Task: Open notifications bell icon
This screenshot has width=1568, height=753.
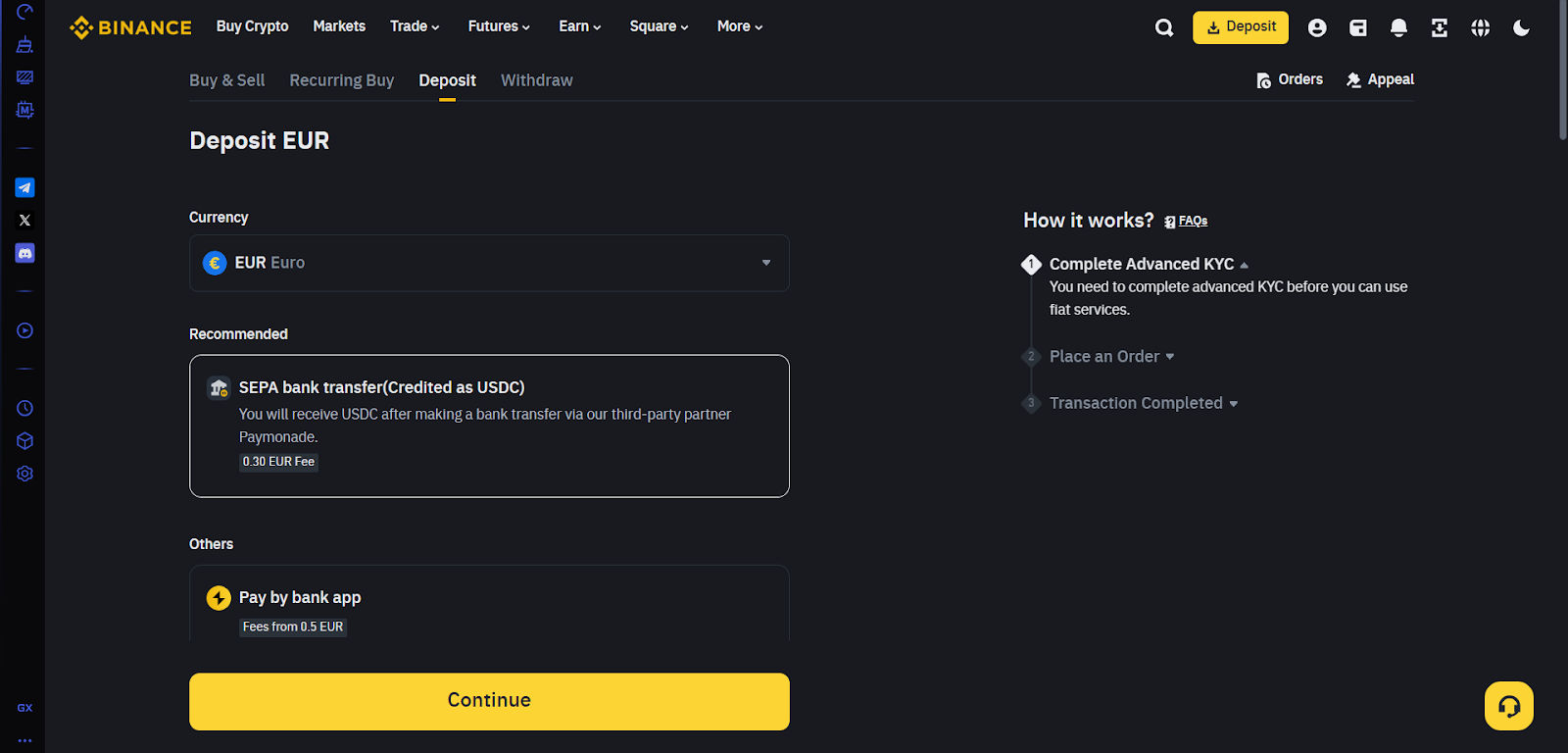Action: (1398, 27)
